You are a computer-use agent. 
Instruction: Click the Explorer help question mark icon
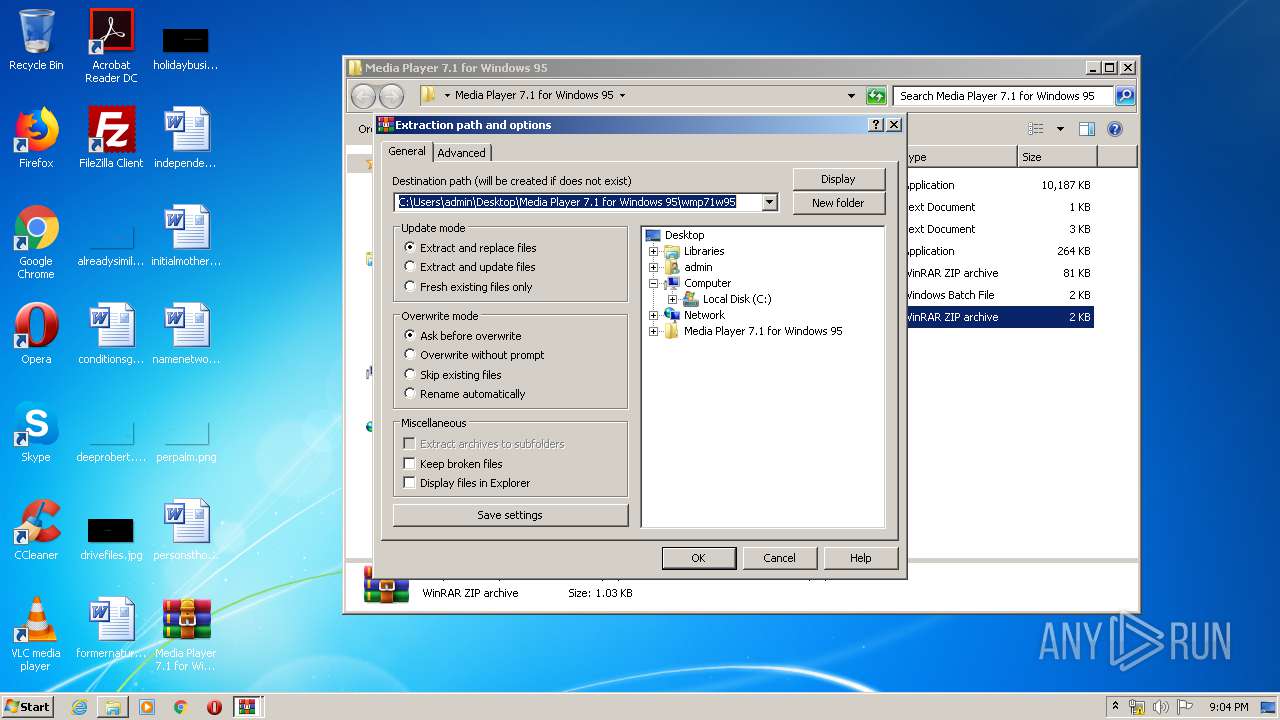point(1115,129)
